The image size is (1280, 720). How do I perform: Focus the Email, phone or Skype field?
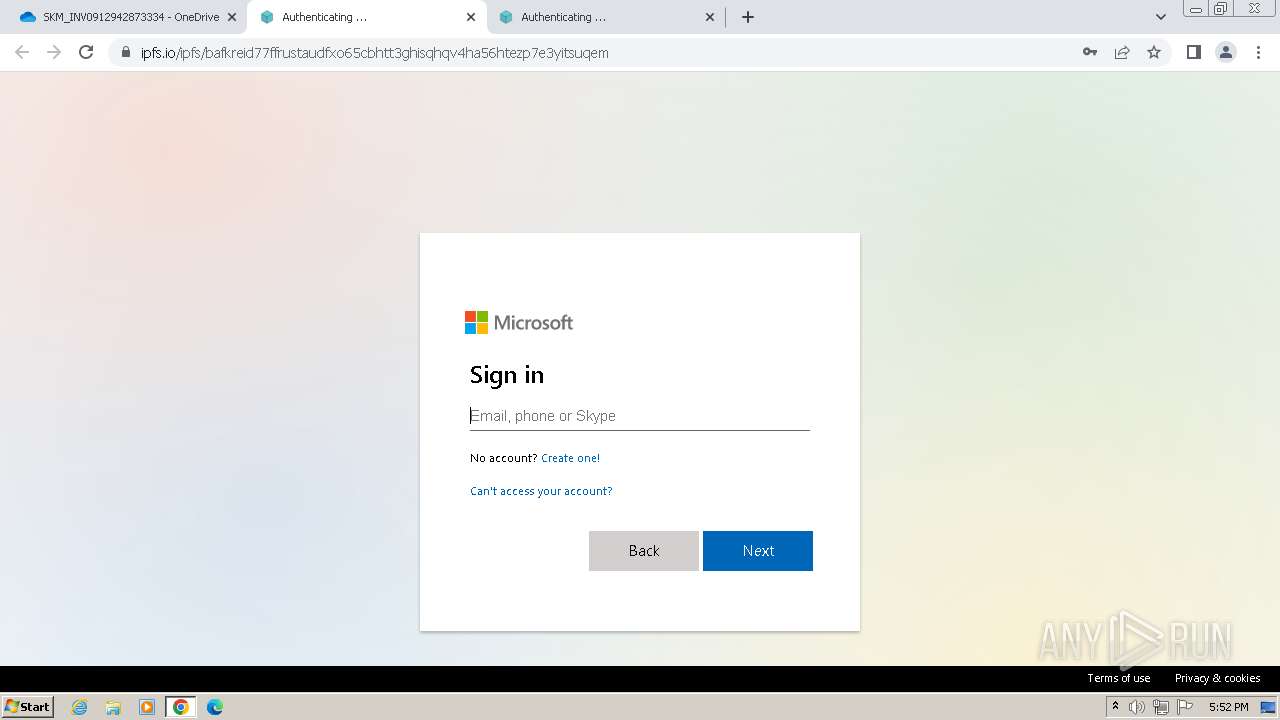tap(640, 416)
